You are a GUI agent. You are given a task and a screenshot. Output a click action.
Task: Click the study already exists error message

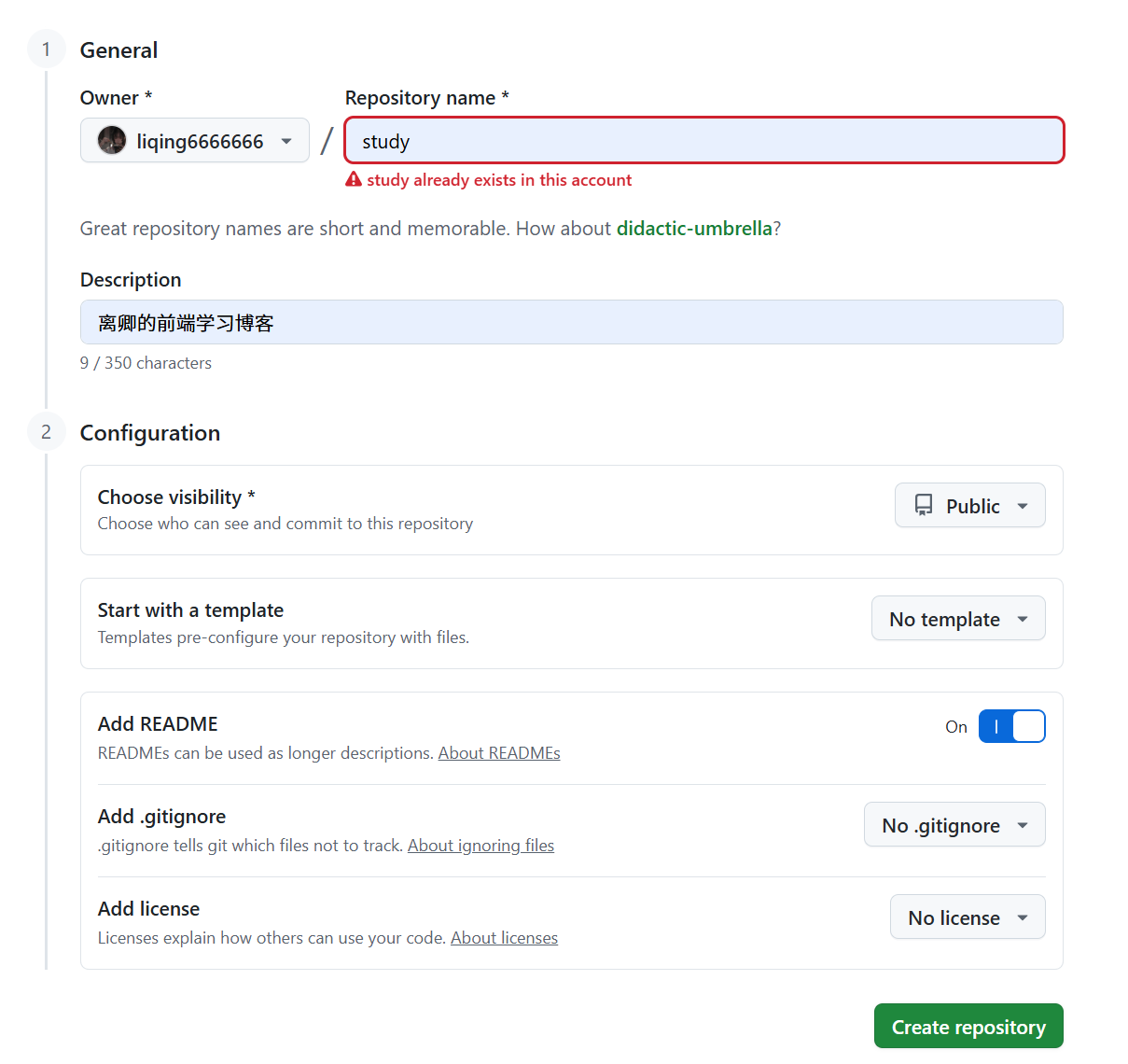point(499,180)
